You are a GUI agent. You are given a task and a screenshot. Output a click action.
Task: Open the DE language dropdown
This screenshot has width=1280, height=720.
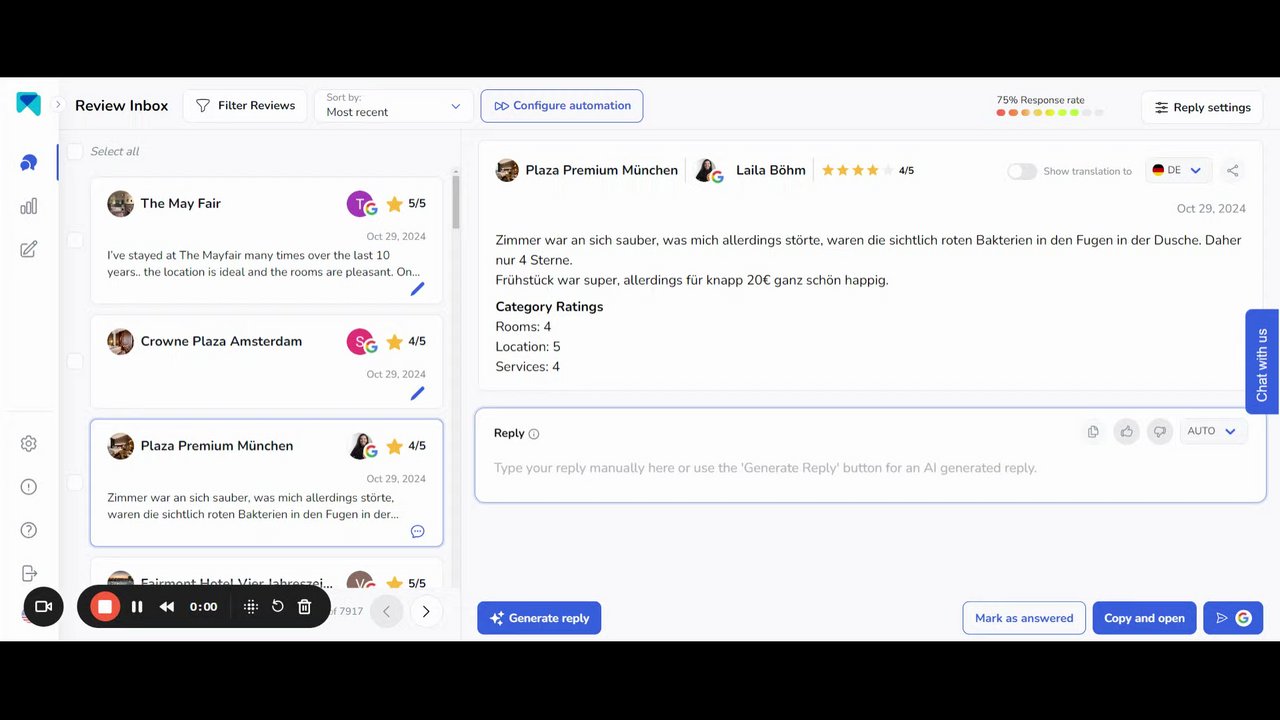(1178, 171)
